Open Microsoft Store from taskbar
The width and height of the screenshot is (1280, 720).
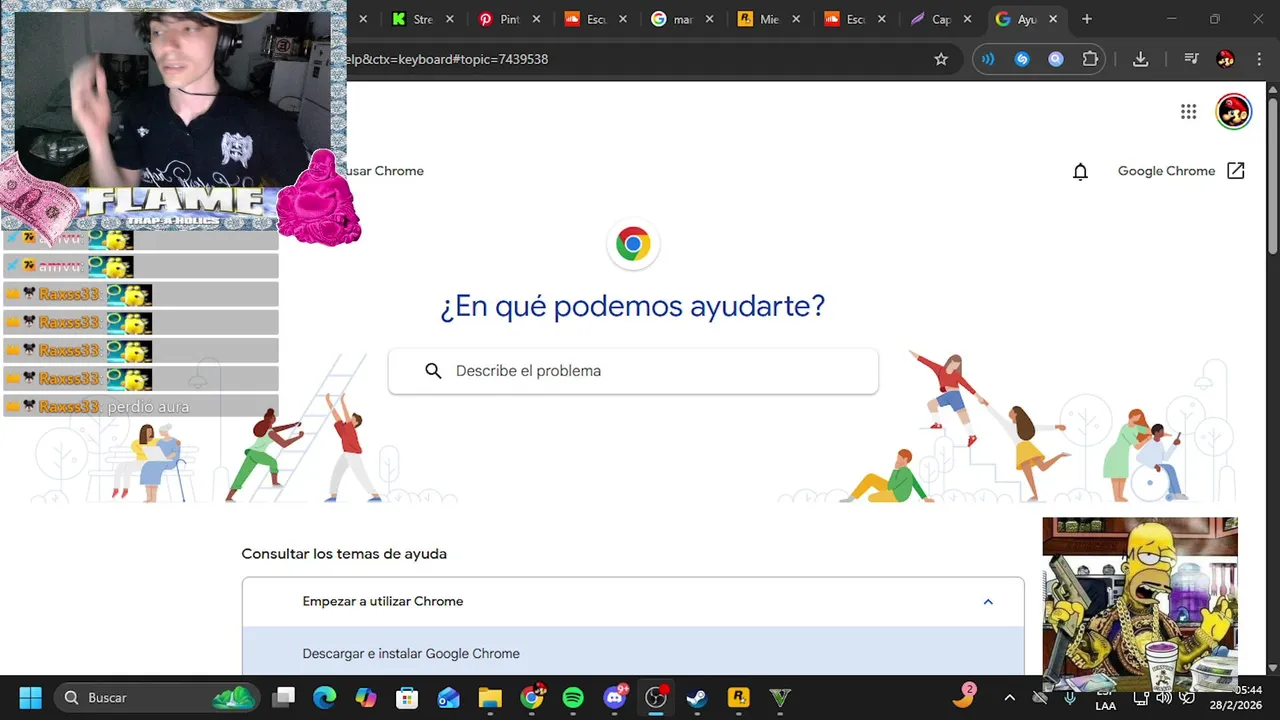pos(407,697)
